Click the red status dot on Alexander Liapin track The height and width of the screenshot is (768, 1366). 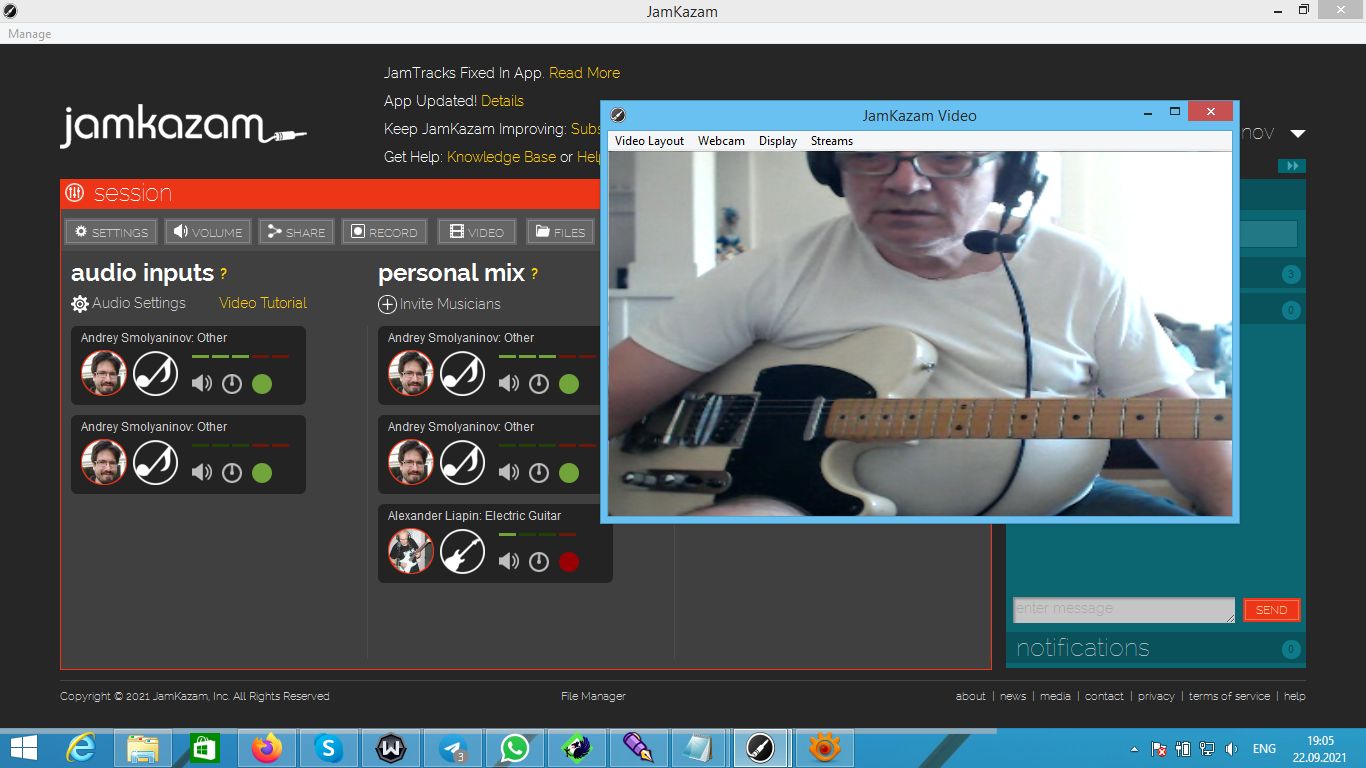click(569, 562)
